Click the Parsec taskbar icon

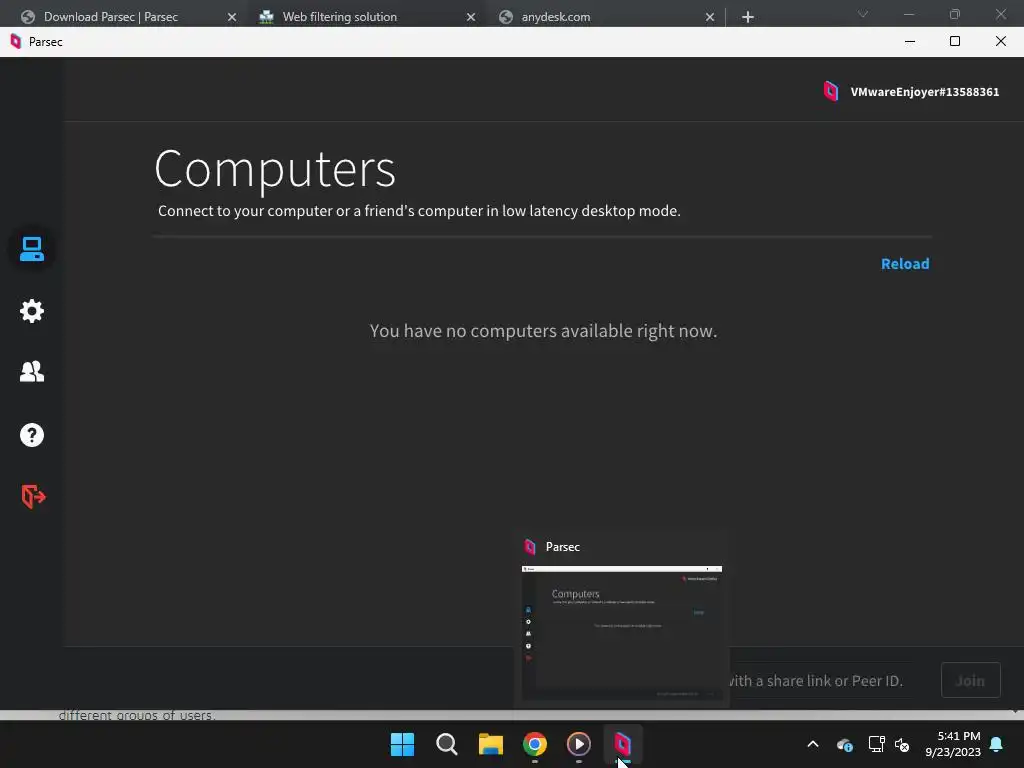point(622,744)
